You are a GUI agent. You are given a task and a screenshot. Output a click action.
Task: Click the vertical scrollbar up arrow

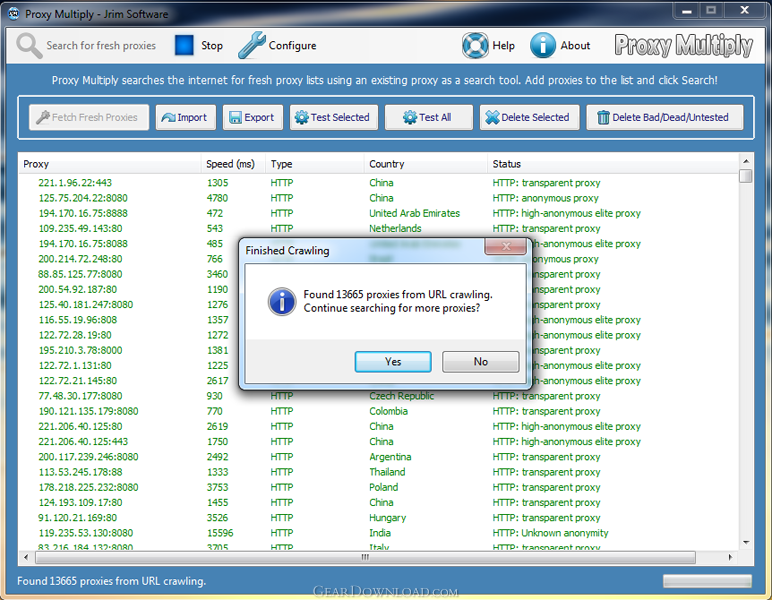point(746,161)
